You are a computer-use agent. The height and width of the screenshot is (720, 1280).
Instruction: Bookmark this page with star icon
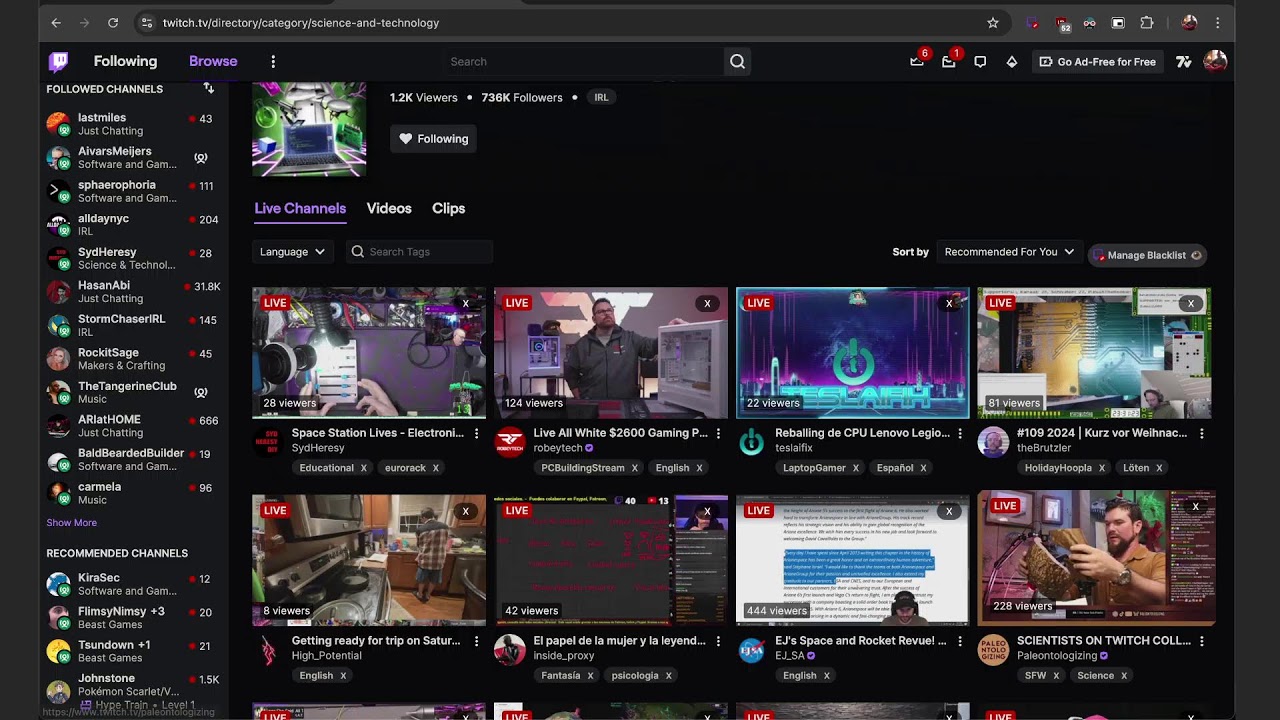click(993, 23)
